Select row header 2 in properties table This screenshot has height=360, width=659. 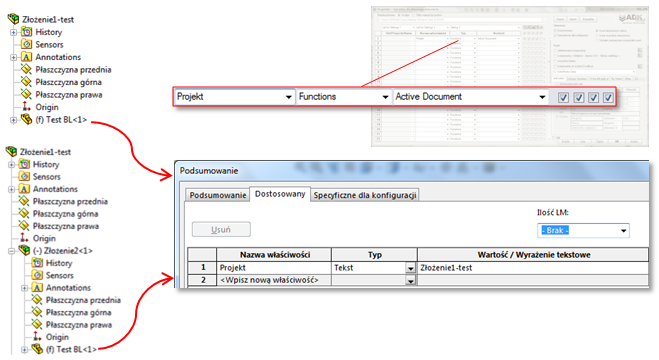pyautogui.click(x=202, y=280)
